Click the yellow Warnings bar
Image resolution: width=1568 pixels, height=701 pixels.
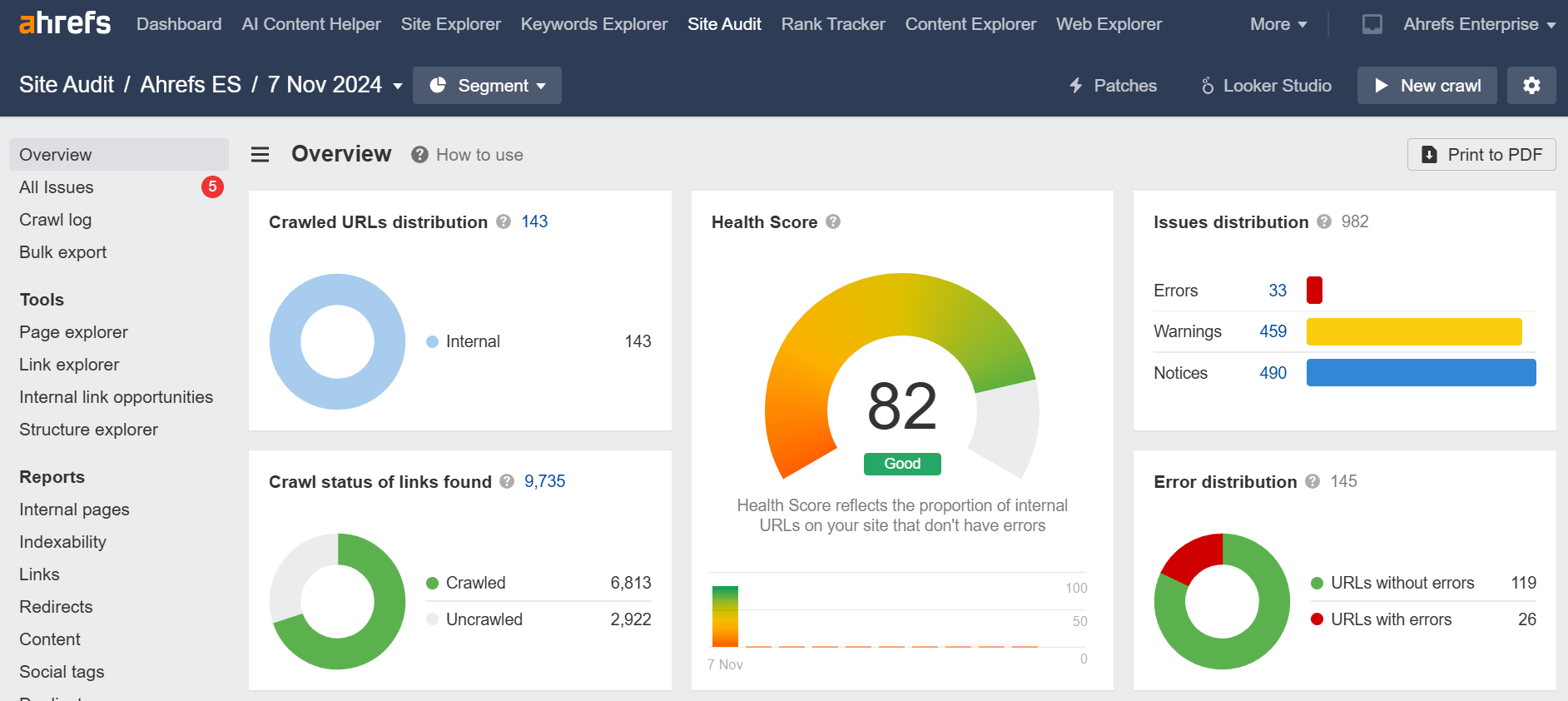1413,331
